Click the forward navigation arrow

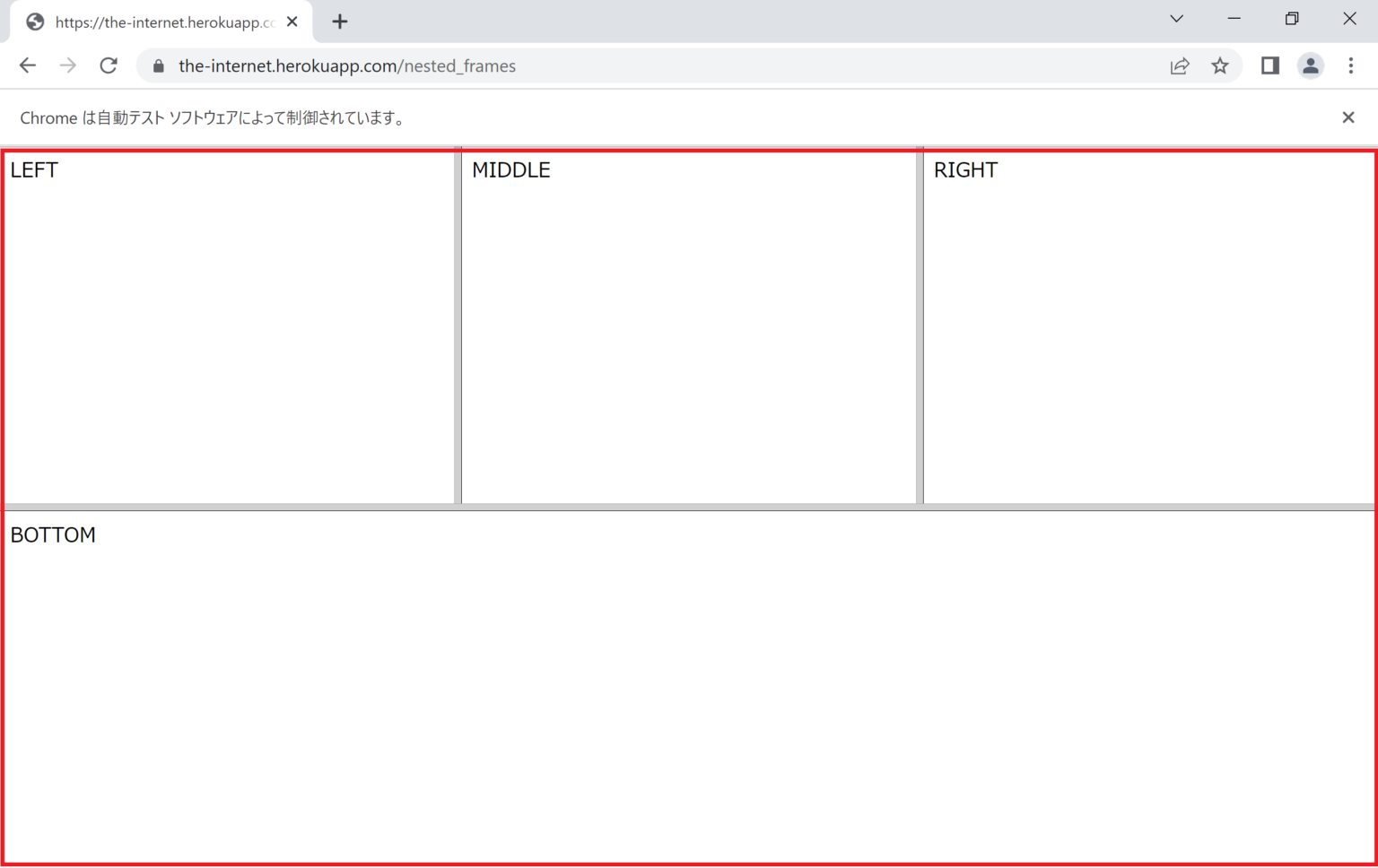[x=68, y=65]
